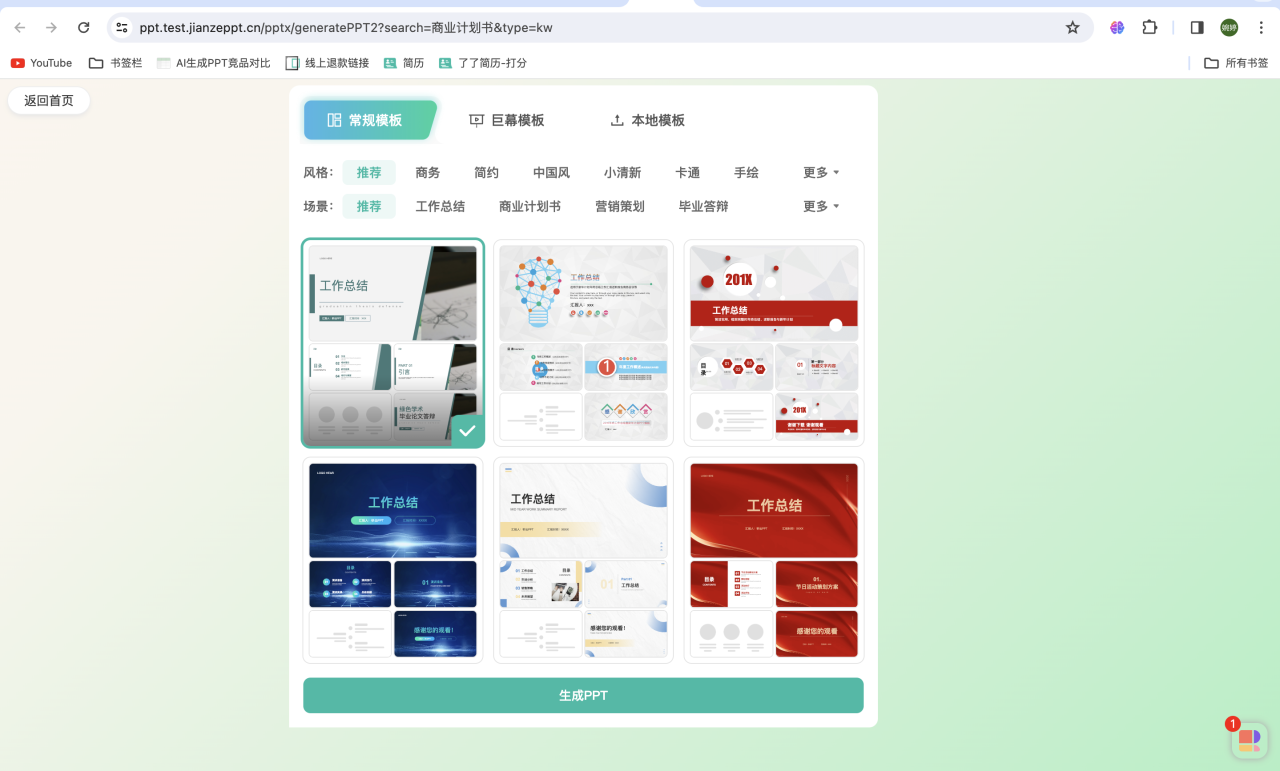Select the 简约 style filter
The height and width of the screenshot is (771, 1280).
tap(486, 173)
